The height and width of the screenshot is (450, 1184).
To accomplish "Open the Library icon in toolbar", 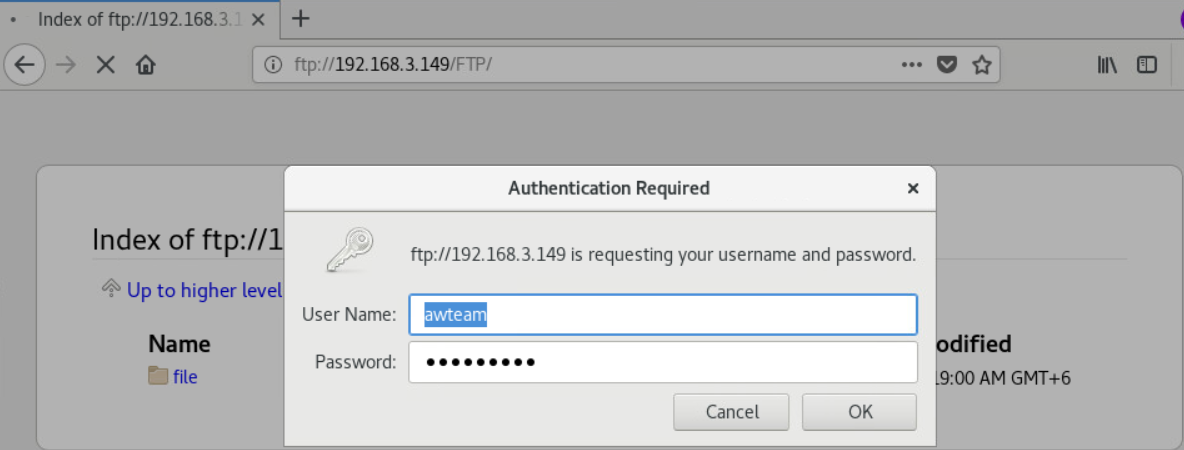I will 1107,66.
